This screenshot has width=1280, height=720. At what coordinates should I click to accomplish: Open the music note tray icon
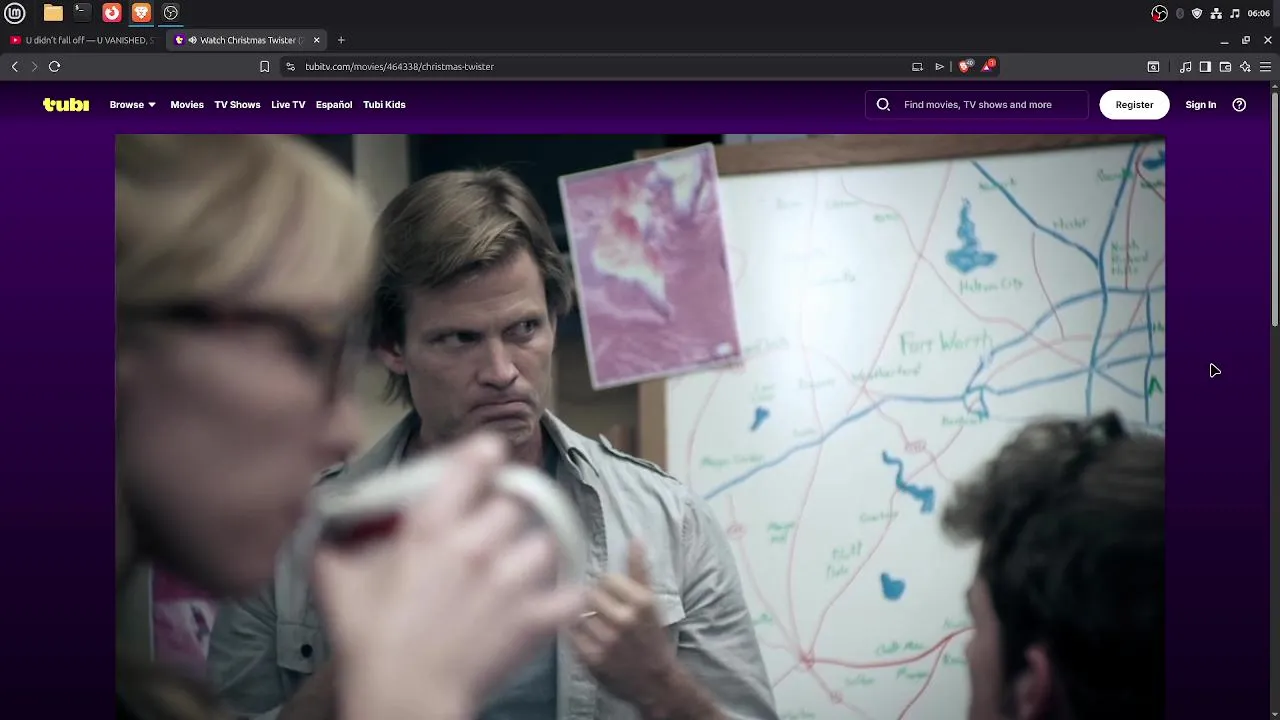click(1235, 13)
